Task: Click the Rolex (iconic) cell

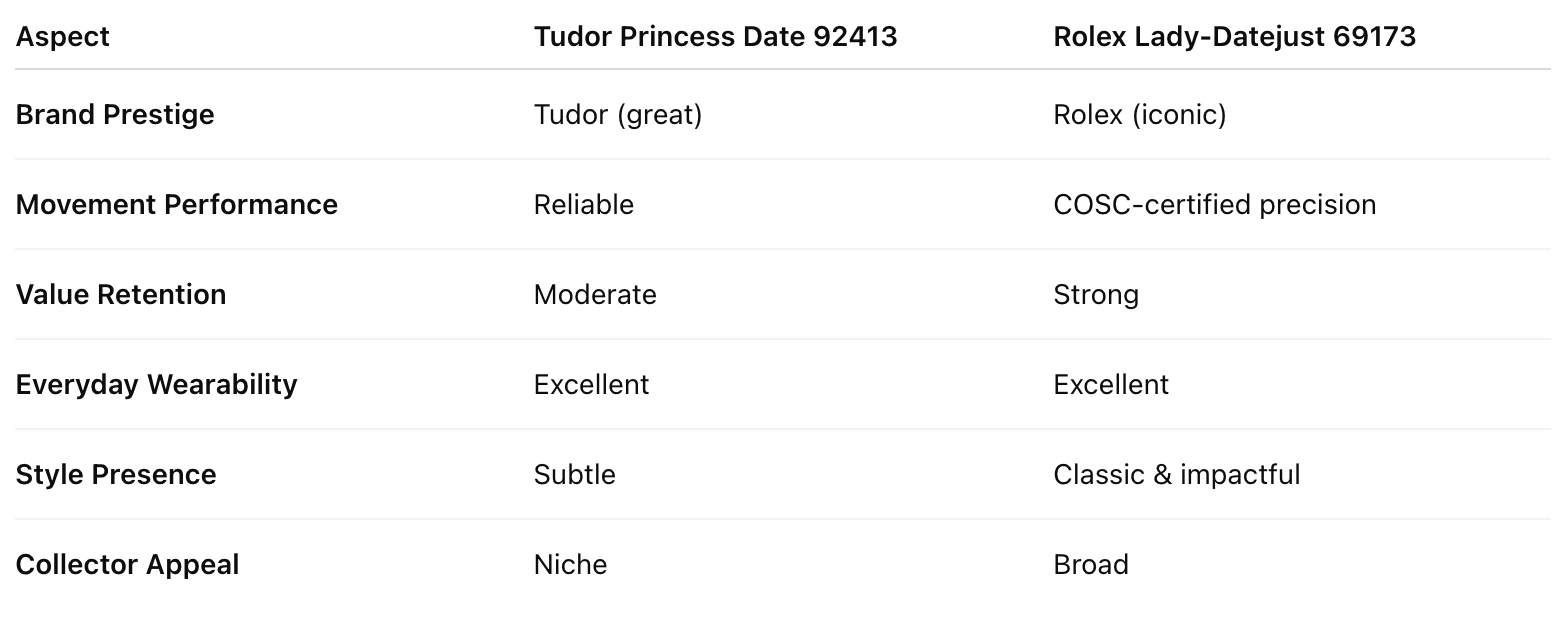Action: (x=1139, y=115)
